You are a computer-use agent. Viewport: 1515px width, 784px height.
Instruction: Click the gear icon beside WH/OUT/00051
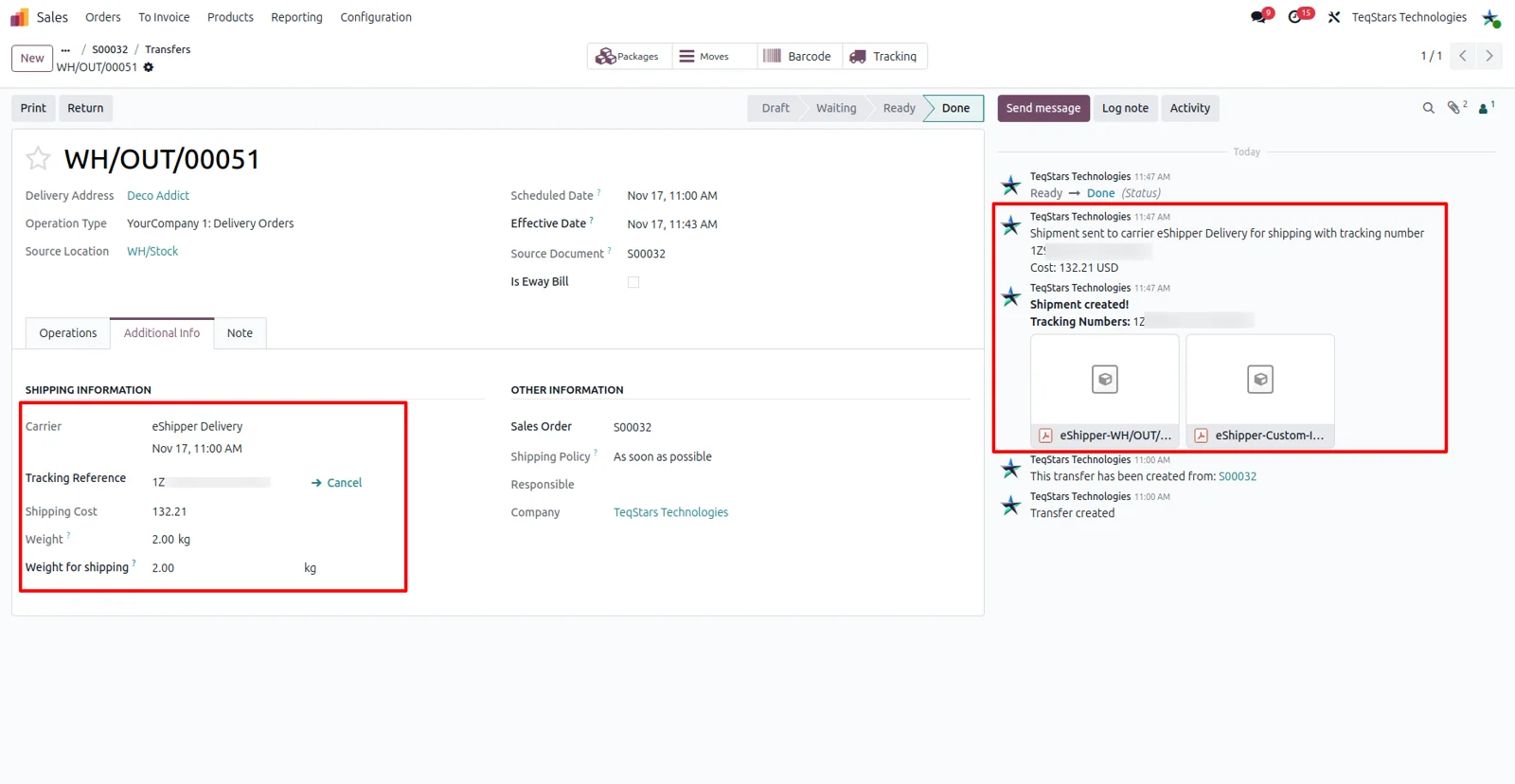149,67
